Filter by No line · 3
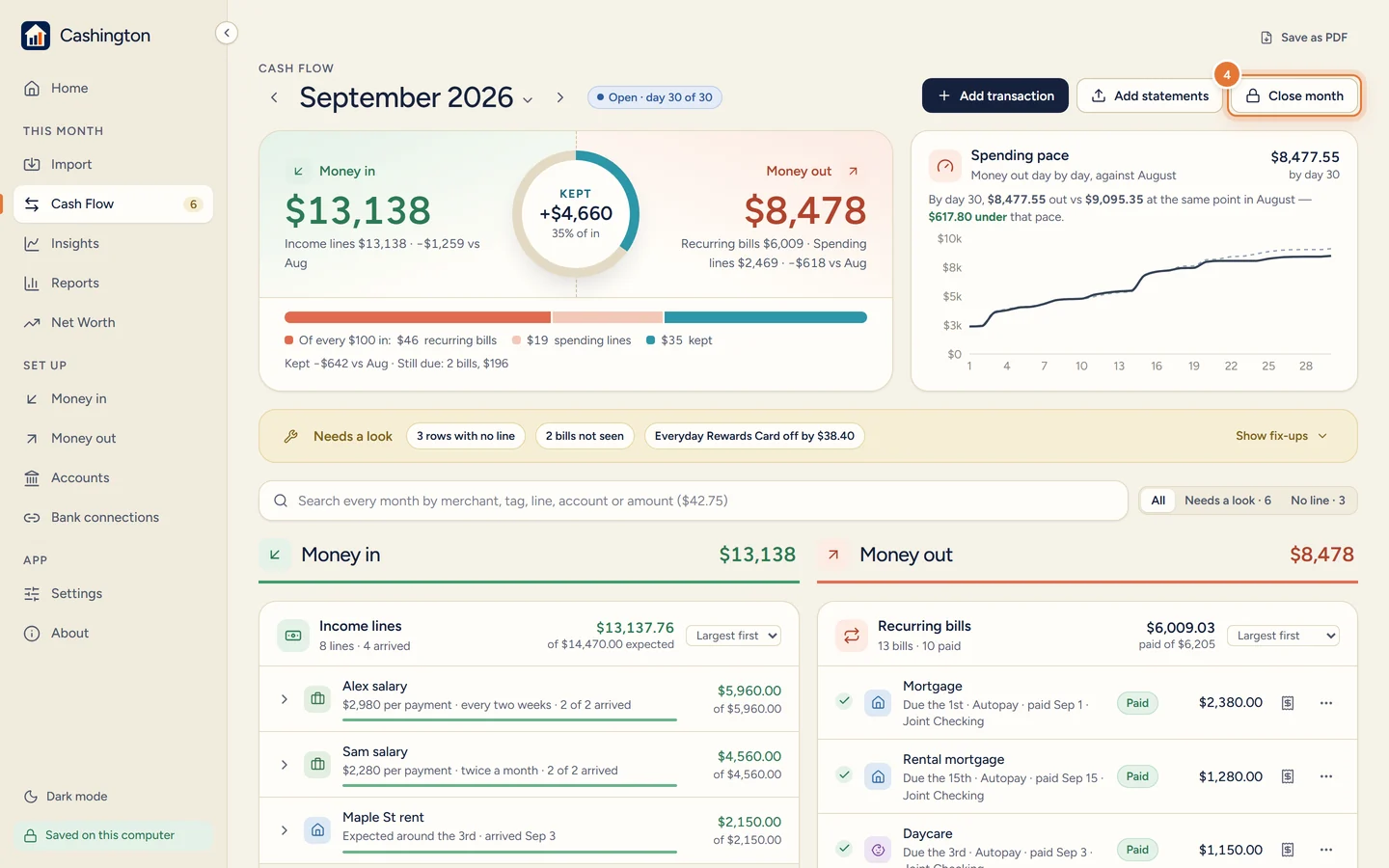1389x868 pixels. tap(1318, 501)
